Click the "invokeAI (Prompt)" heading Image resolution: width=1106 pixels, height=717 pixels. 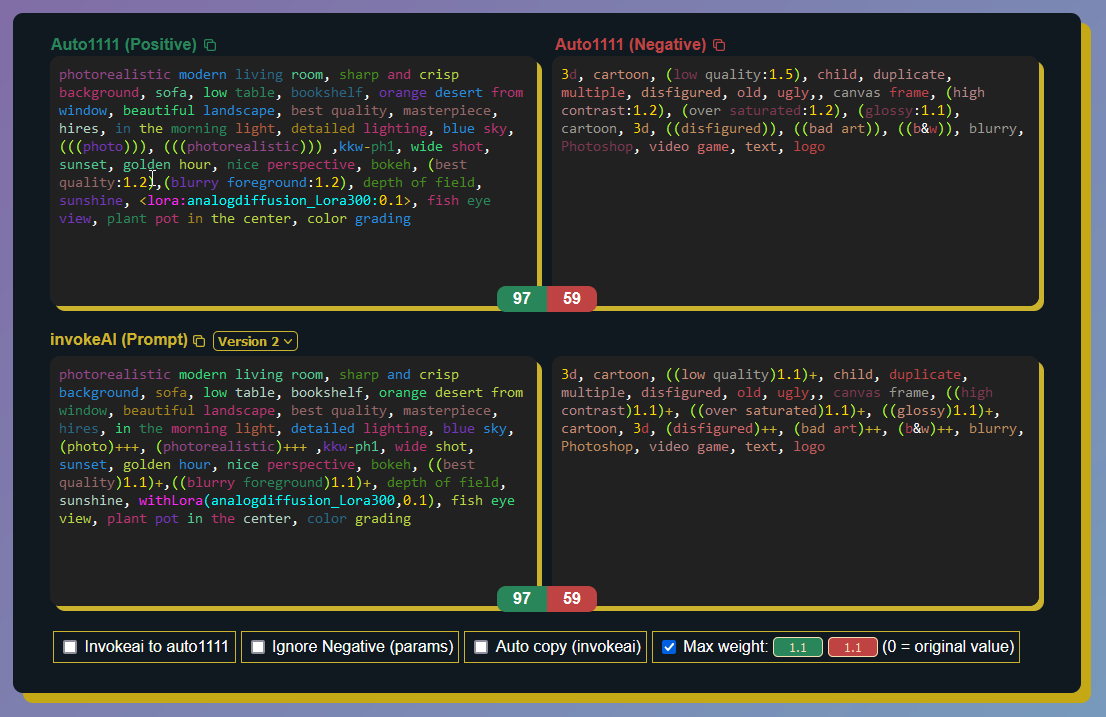[118, 340]
